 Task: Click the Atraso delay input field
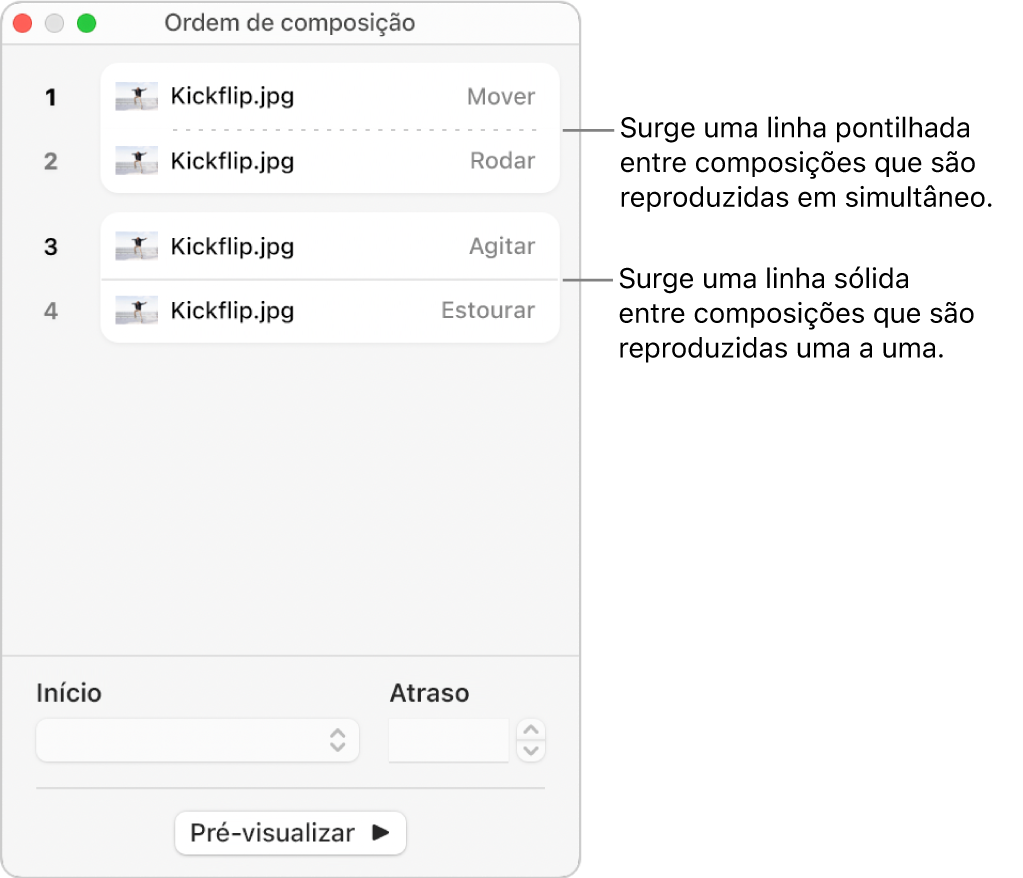pos(449,740)
